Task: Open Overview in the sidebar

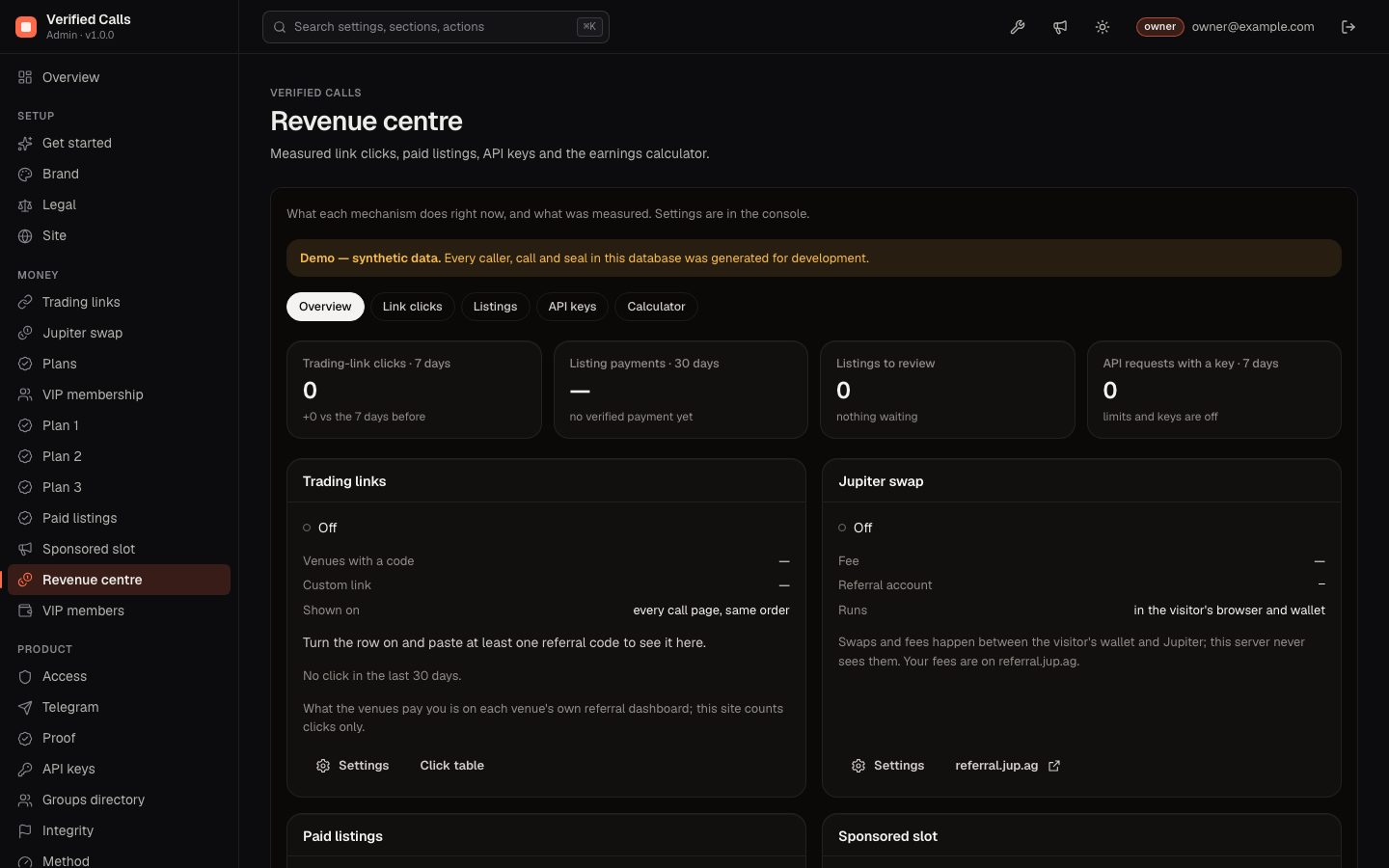Action: [120, 77]
